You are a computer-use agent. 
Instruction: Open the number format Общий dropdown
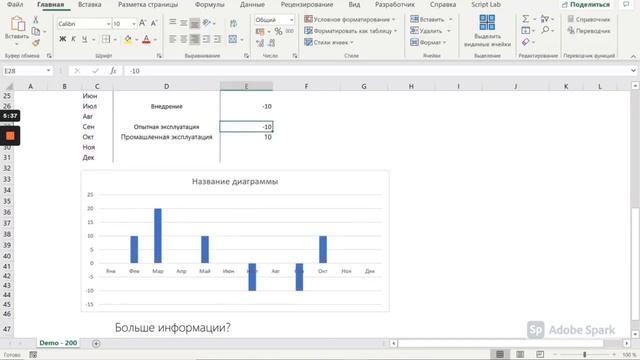(291, 20)
